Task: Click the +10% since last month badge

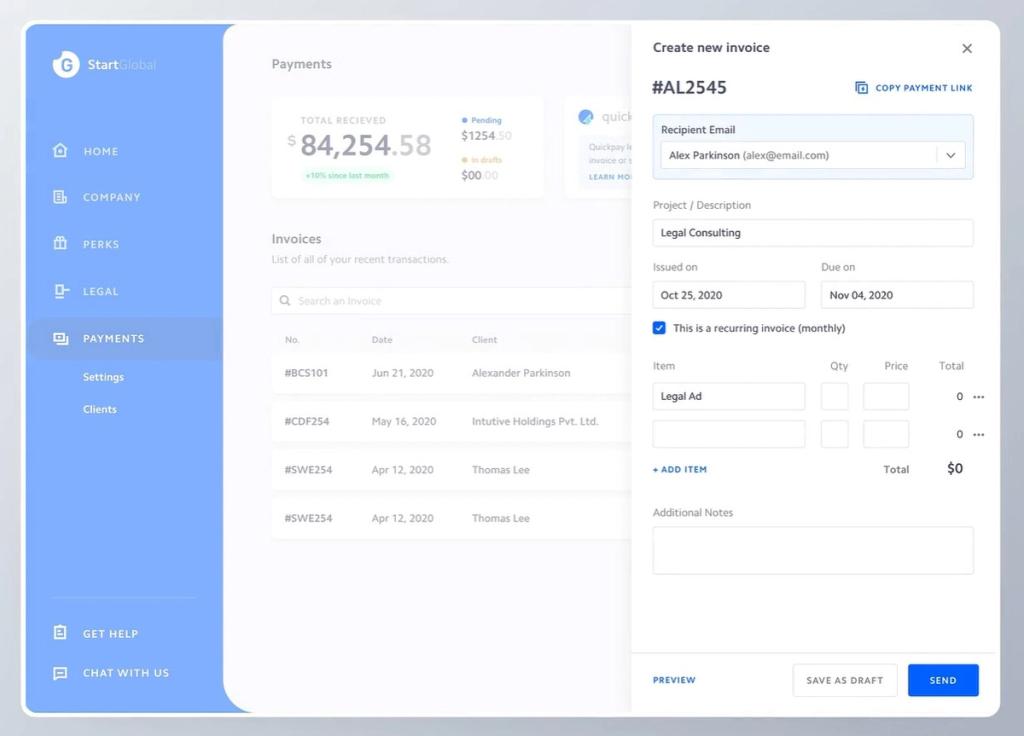Action: pos(347,176)
